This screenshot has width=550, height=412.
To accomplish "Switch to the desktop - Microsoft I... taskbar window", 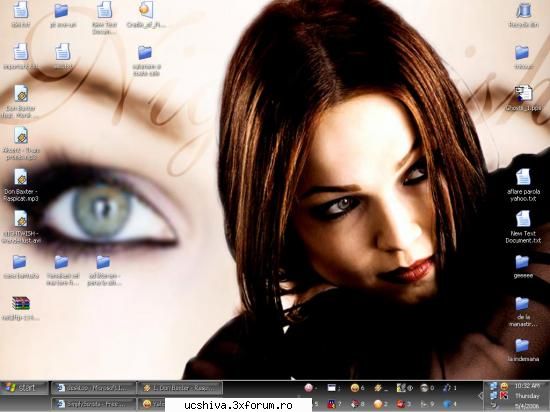I will 93,388.
